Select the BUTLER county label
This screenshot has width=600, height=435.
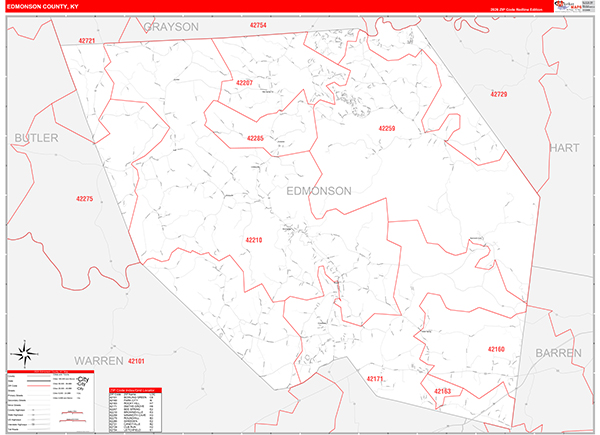click(36, 138)
